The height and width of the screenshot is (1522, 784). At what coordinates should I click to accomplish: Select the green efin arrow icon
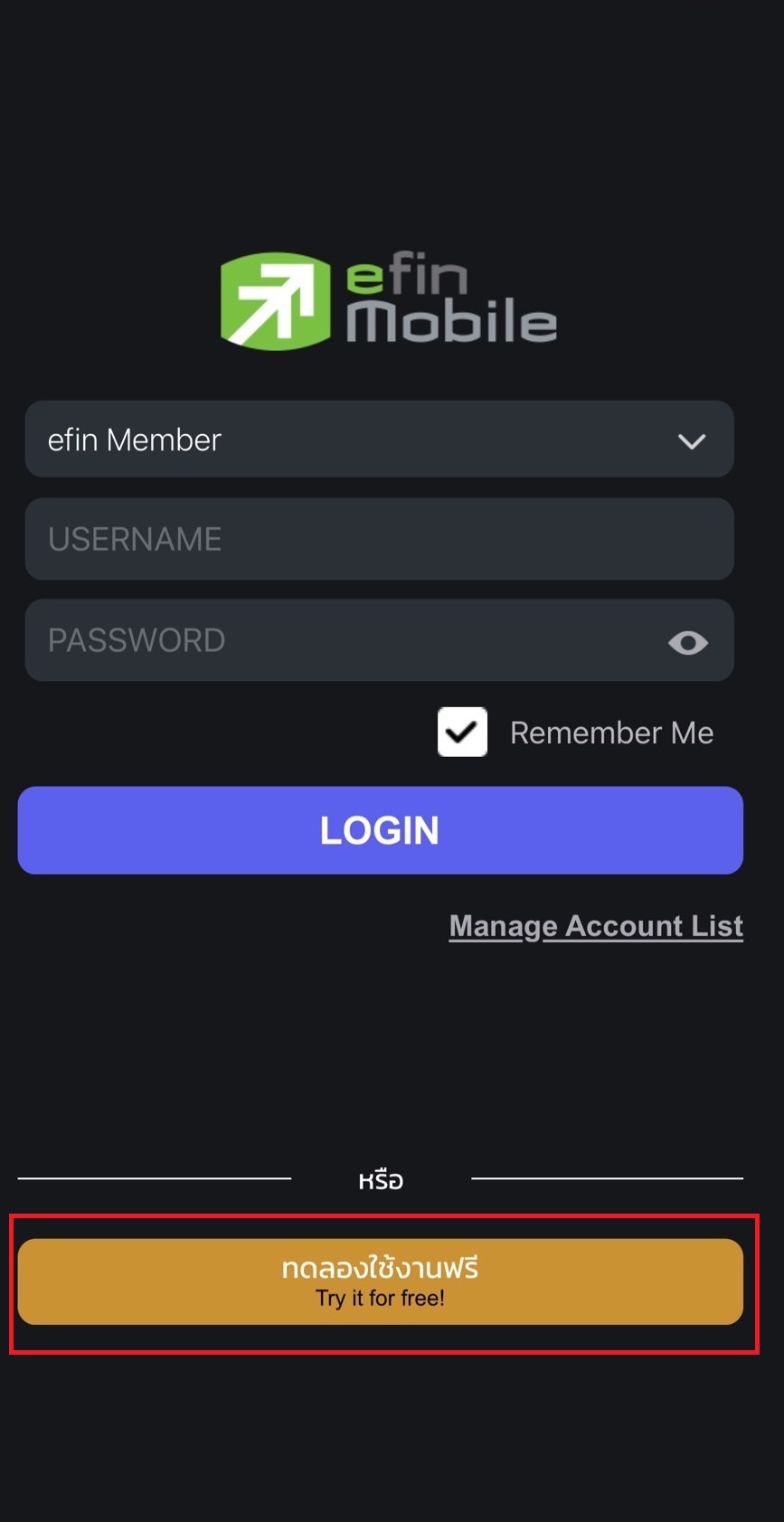[x=274, y=300]
